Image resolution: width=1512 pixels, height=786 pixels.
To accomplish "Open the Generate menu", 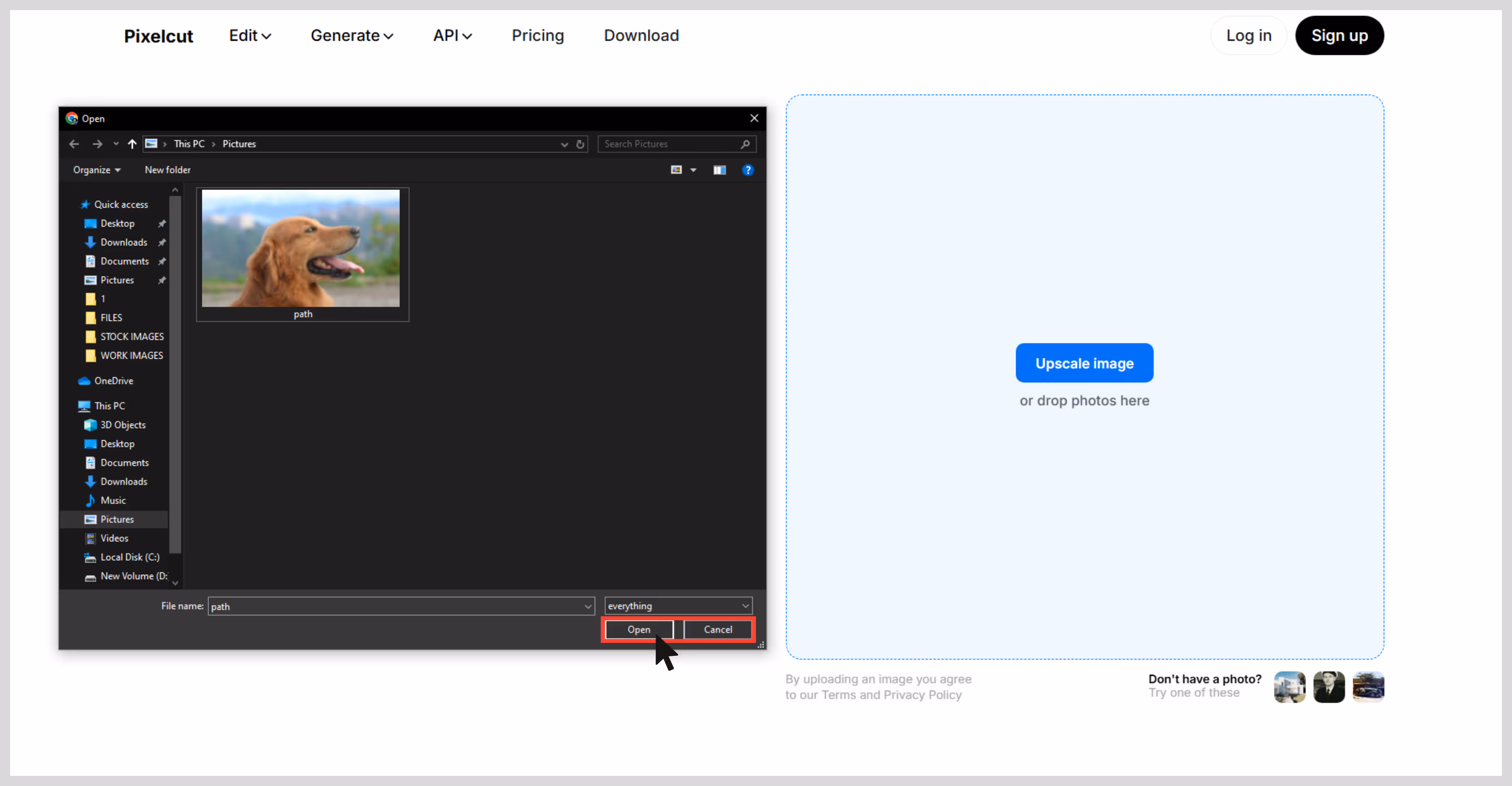I will (x=352, y=36).
